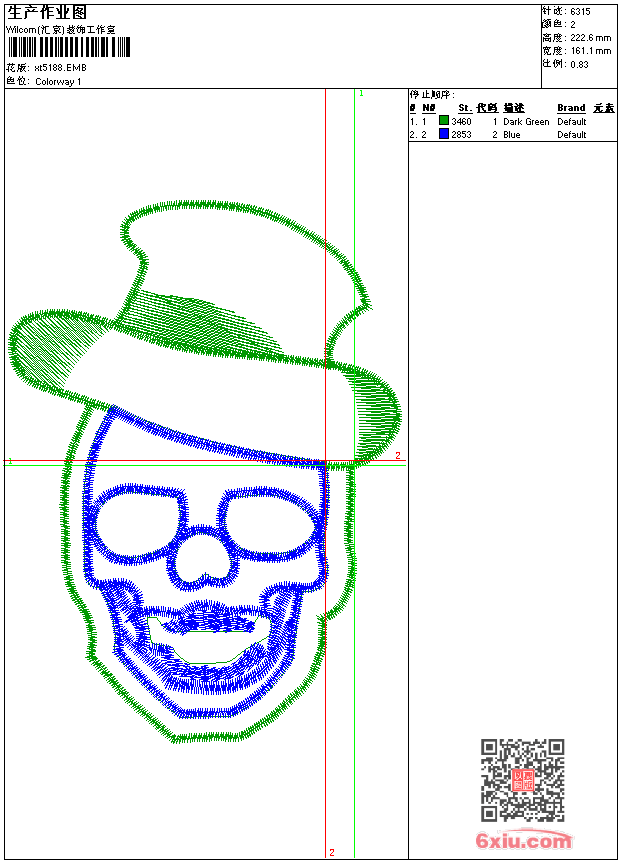Select stop sequence row 1 Dark Green

point(526,121)
